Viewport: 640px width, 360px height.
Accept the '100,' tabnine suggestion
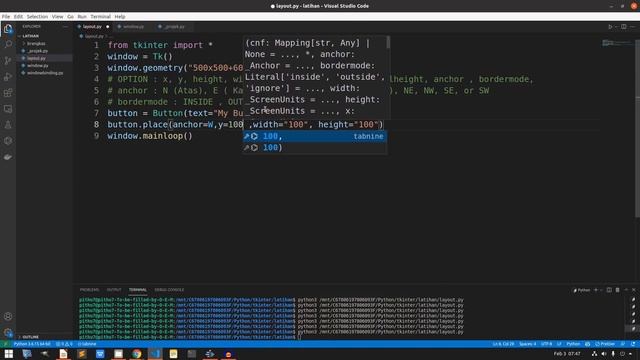315,136
